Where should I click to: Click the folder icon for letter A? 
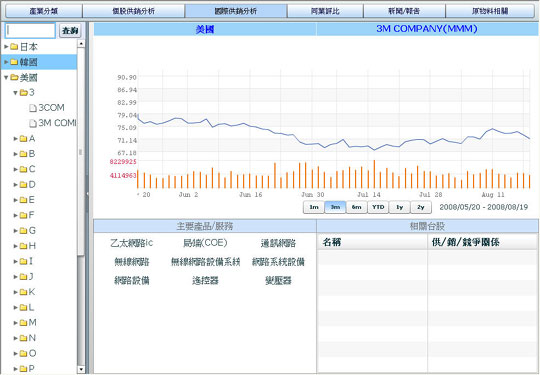(23, 138)
